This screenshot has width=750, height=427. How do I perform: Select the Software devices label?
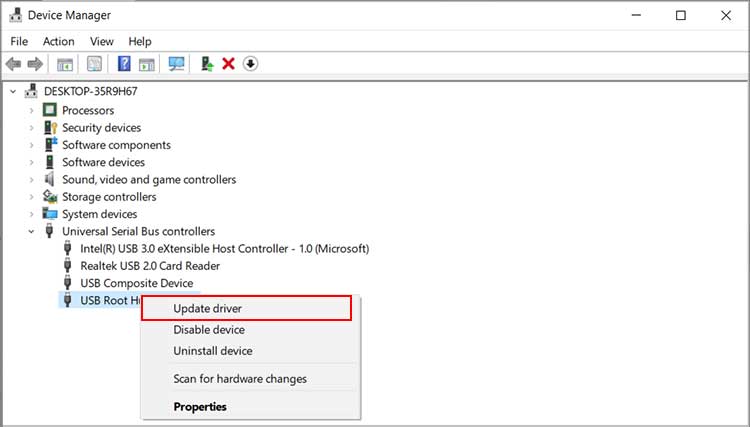pos(103,162)
